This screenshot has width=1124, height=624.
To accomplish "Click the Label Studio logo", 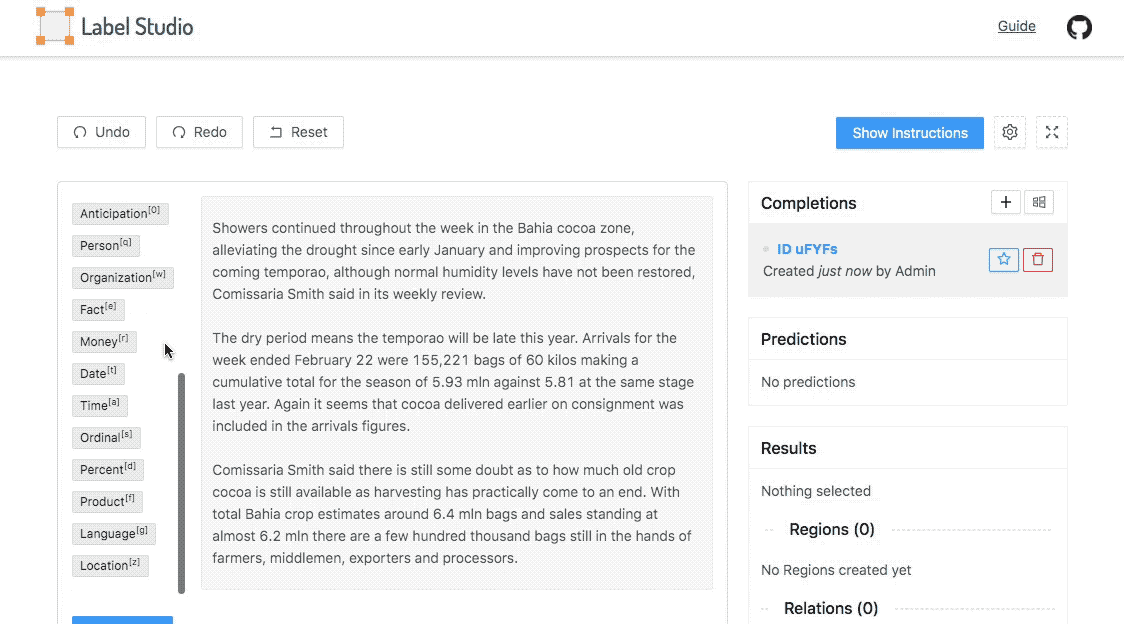I will click(115, 27).
